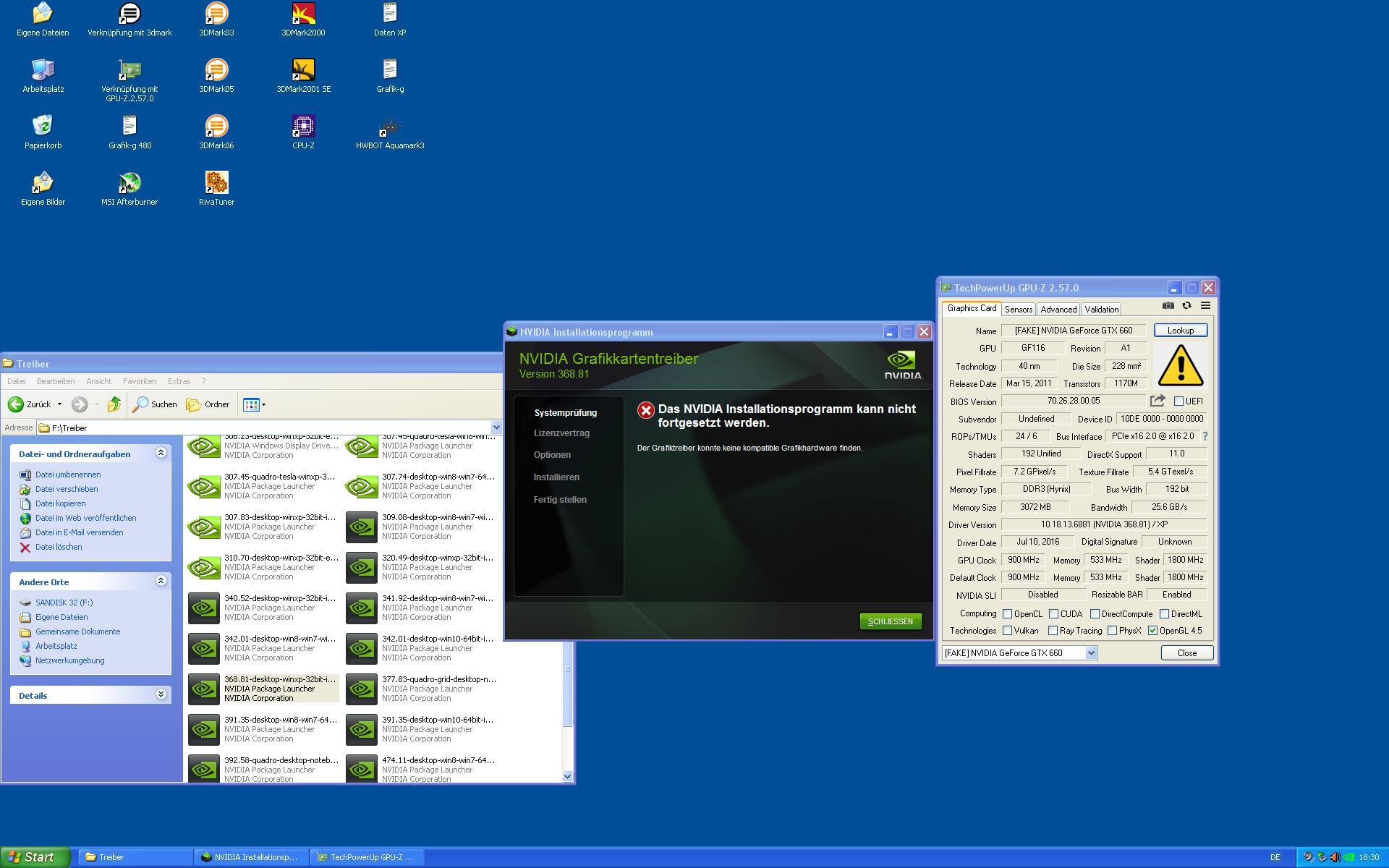Collapse the Andere Orte panel
The height and width of the screenshot is (868, 1389).
161,581
